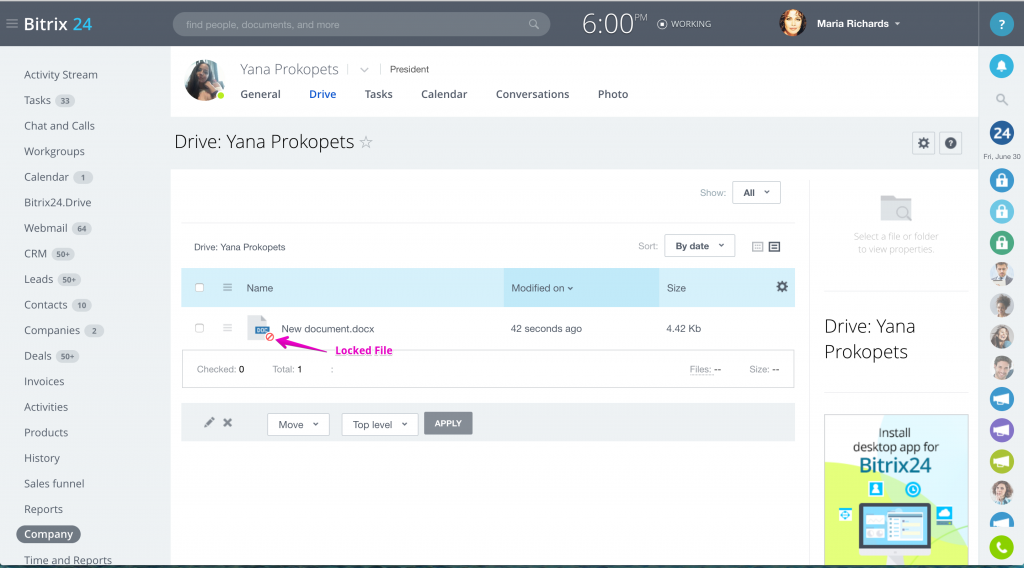Click the Drive: Yana Prokopets breadcrumb
Screen dimensions: 1024x568
pyautogui.click(x=240, y=247)
